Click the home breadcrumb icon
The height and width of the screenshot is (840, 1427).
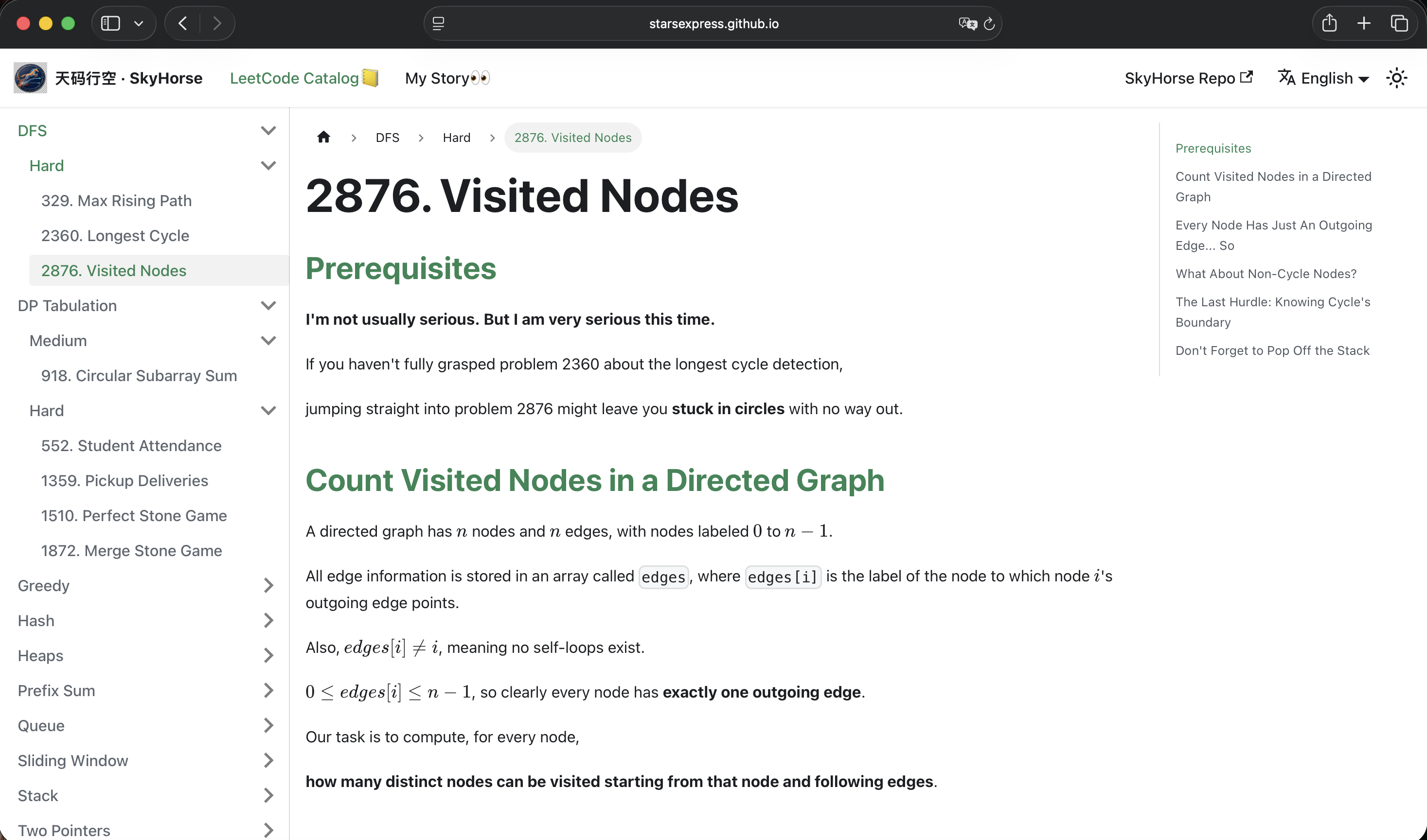pos(323,138)
